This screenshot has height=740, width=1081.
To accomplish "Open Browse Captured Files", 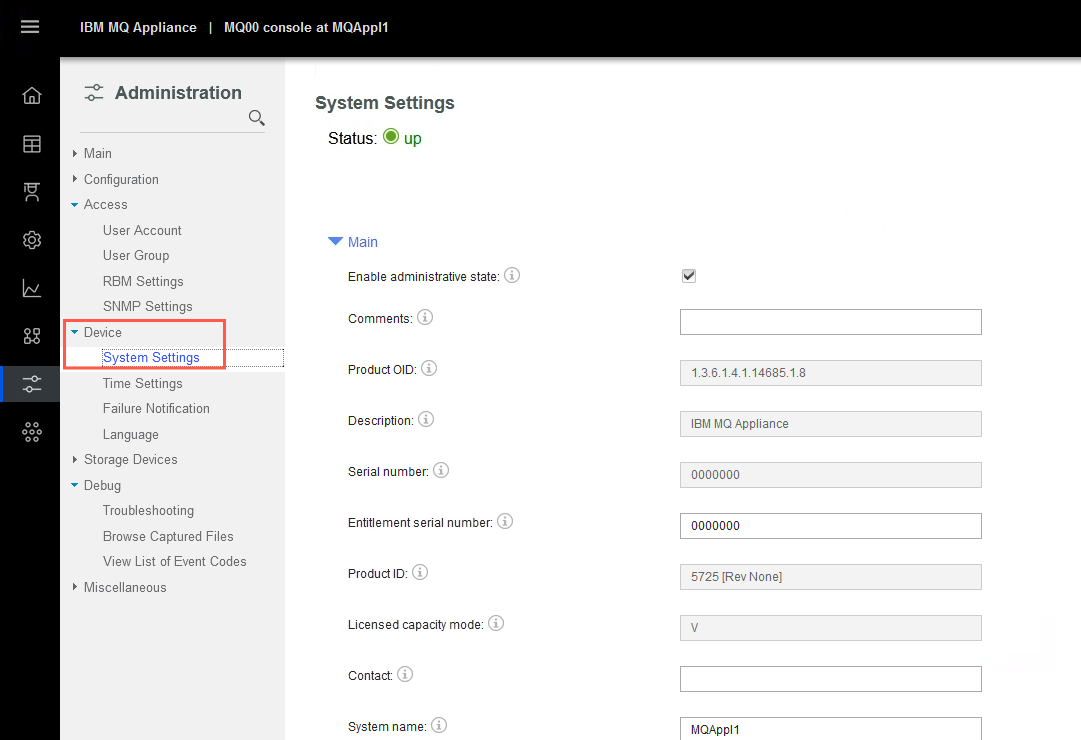I will pos(168,536).
